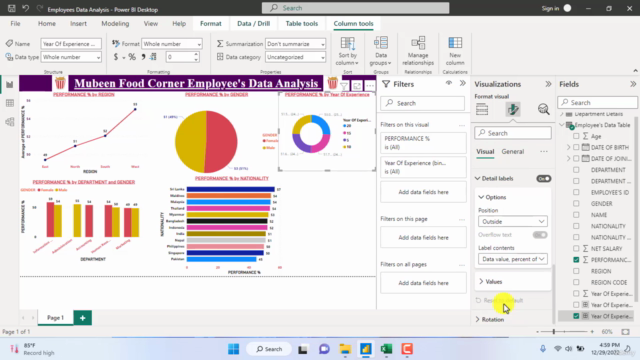The image size is (640, 360).
Task: Open the chat icon in the taskbar
Action: (x=324, y=349)
